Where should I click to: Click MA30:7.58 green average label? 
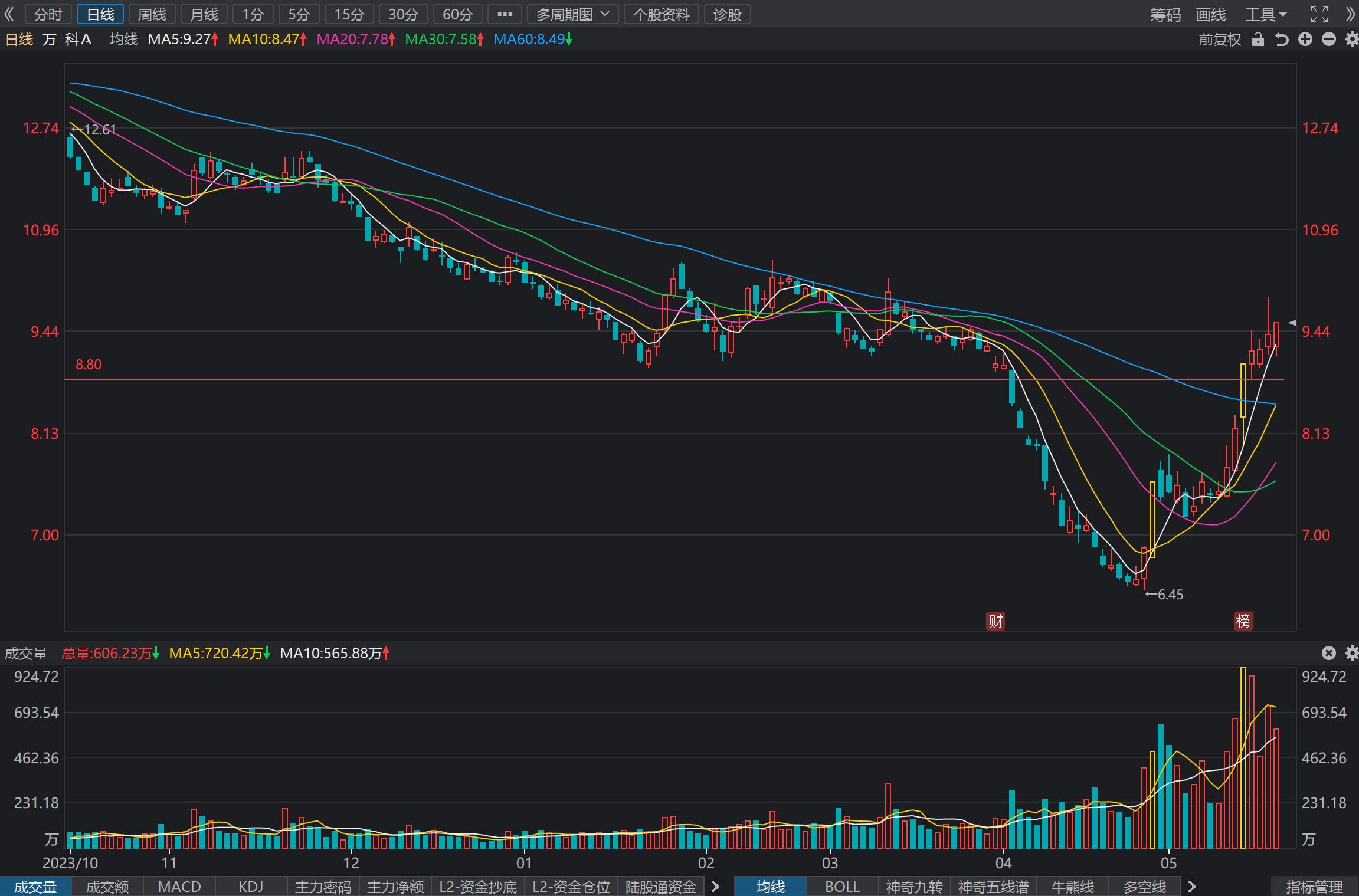pyautogui.click(x=445, y=40)
